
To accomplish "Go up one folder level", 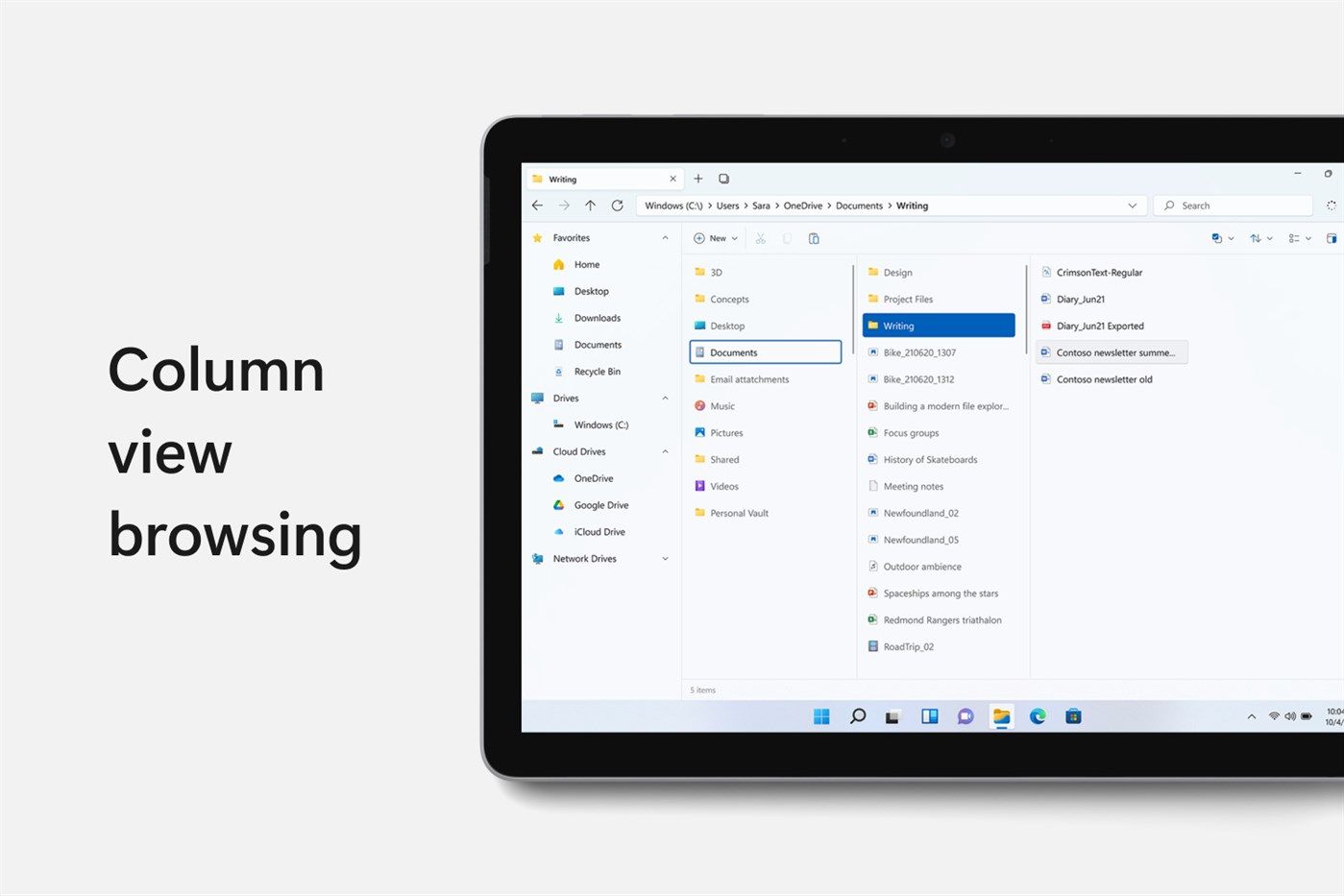I will (x=591, y=206).
